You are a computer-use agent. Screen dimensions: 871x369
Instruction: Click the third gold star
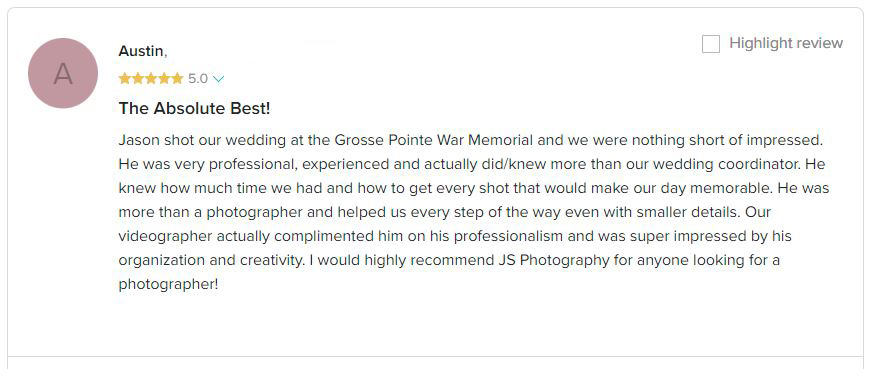pyautogui.click(x=151, y=78)
